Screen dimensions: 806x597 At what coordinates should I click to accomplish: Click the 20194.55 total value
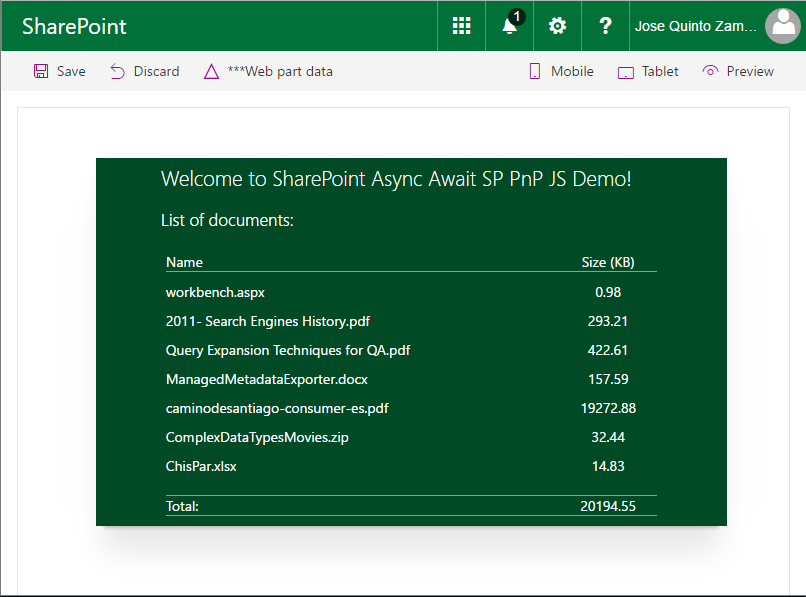click(608, 506)
